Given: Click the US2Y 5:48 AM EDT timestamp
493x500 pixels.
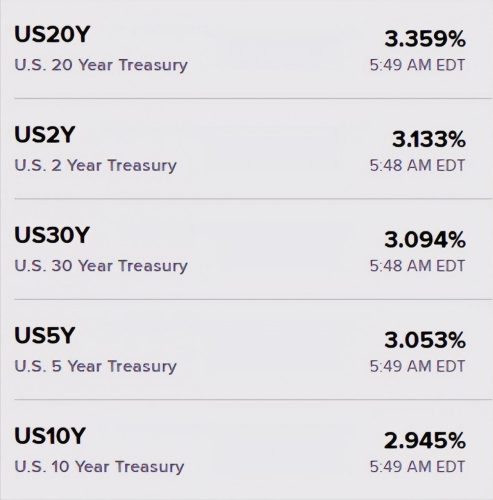Looking at the screenshot, I should point(417,165).
